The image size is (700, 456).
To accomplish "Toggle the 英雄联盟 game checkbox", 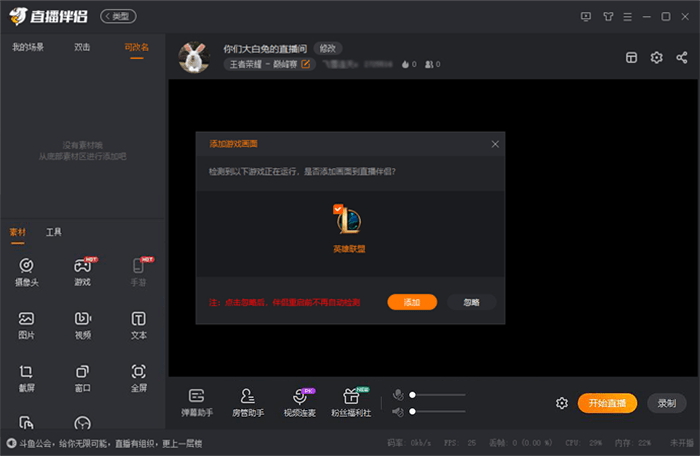I will coord(339,208).
